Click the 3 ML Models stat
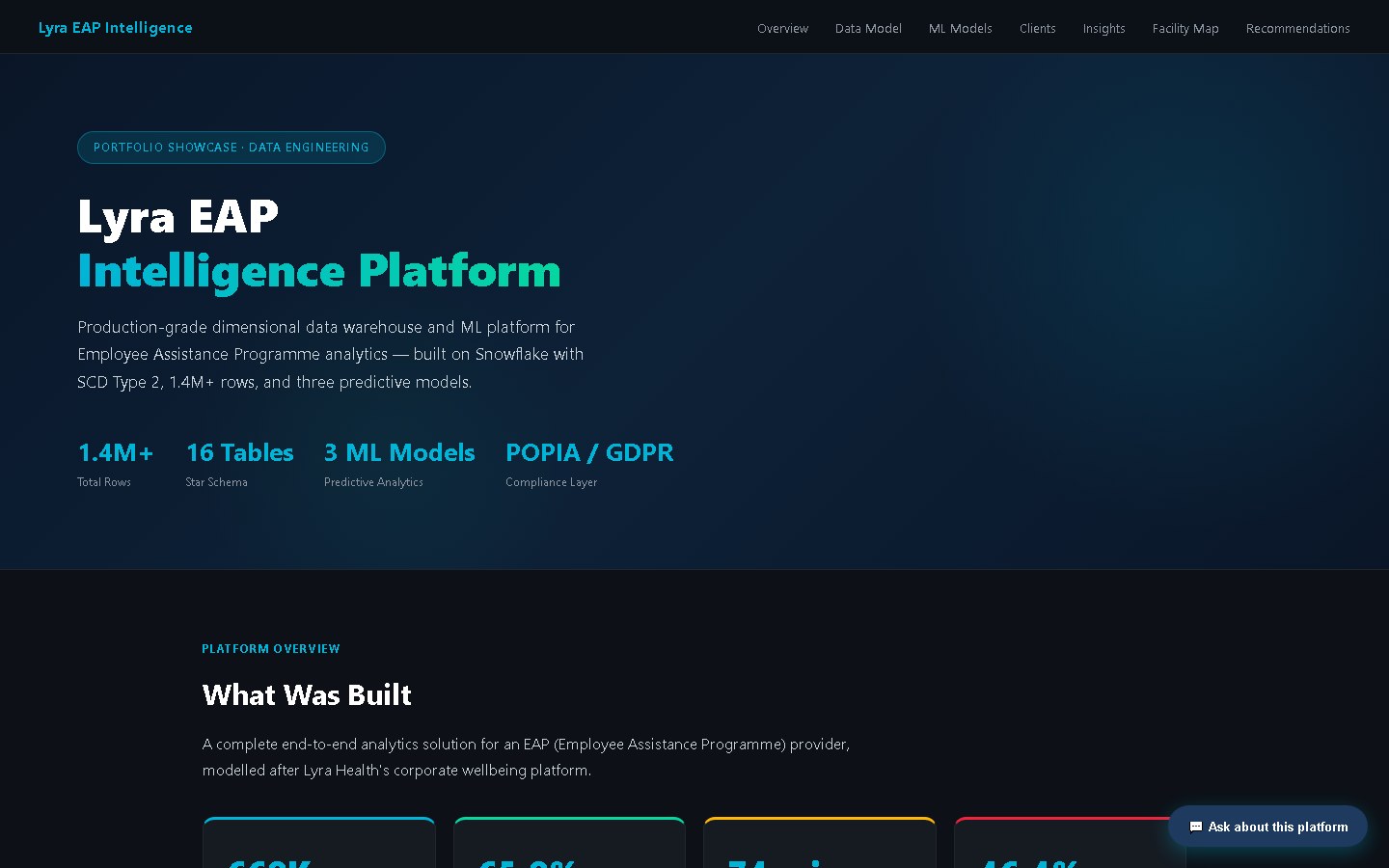The image size is (1389, 868). (x=399, y=464)
